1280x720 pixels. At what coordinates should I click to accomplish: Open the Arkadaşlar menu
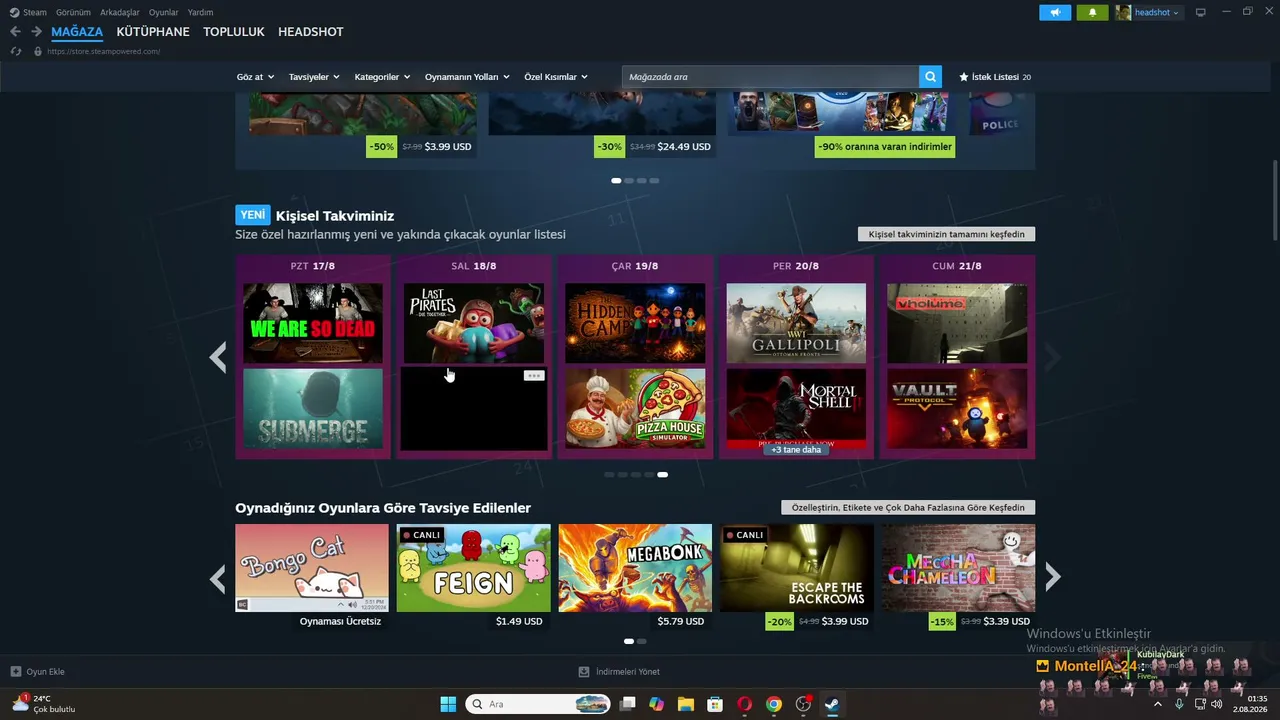click(120, 12)
